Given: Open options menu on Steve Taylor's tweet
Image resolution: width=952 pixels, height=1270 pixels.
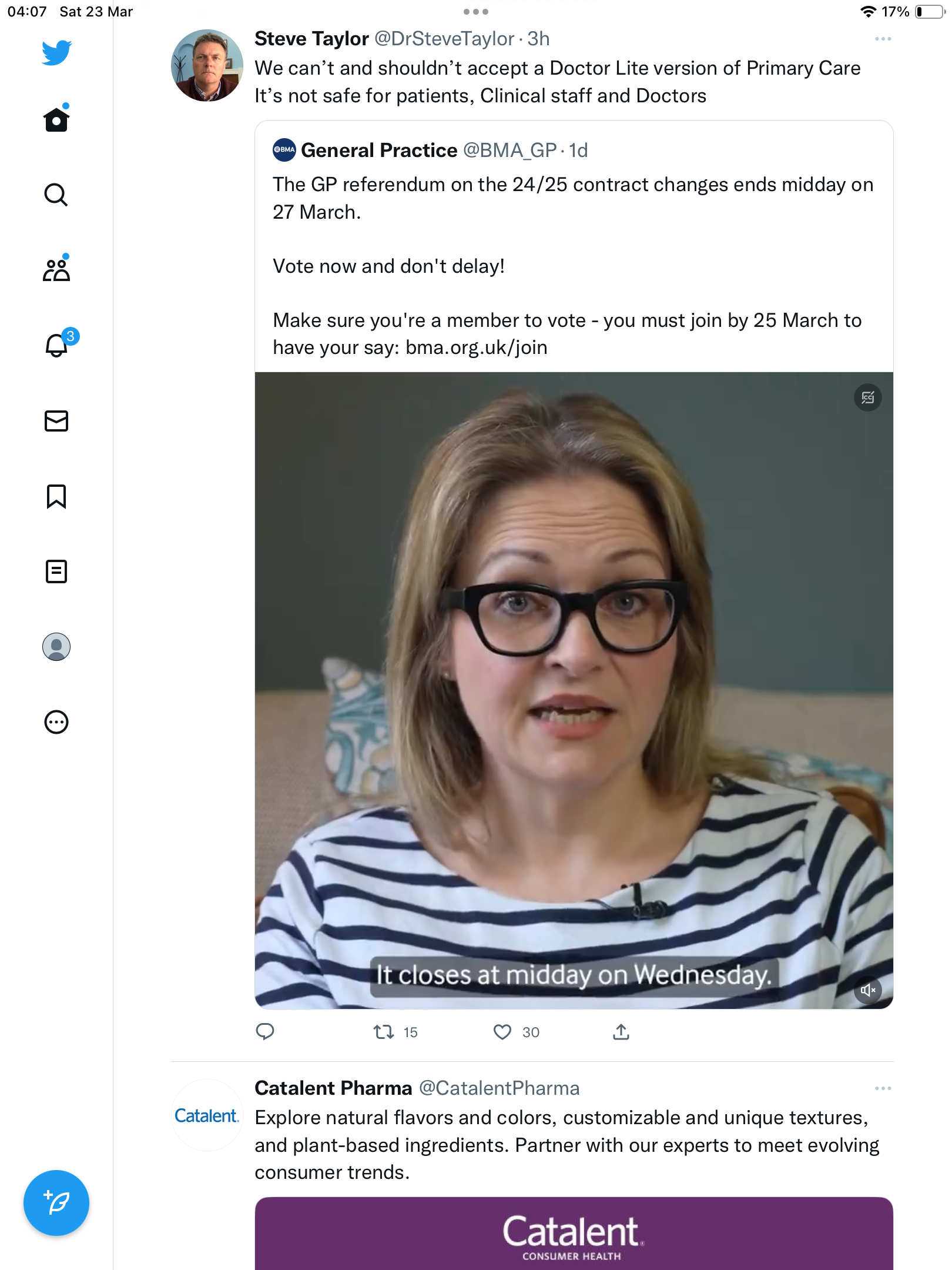Looking at the screenshot, I should tap(883, 39).
